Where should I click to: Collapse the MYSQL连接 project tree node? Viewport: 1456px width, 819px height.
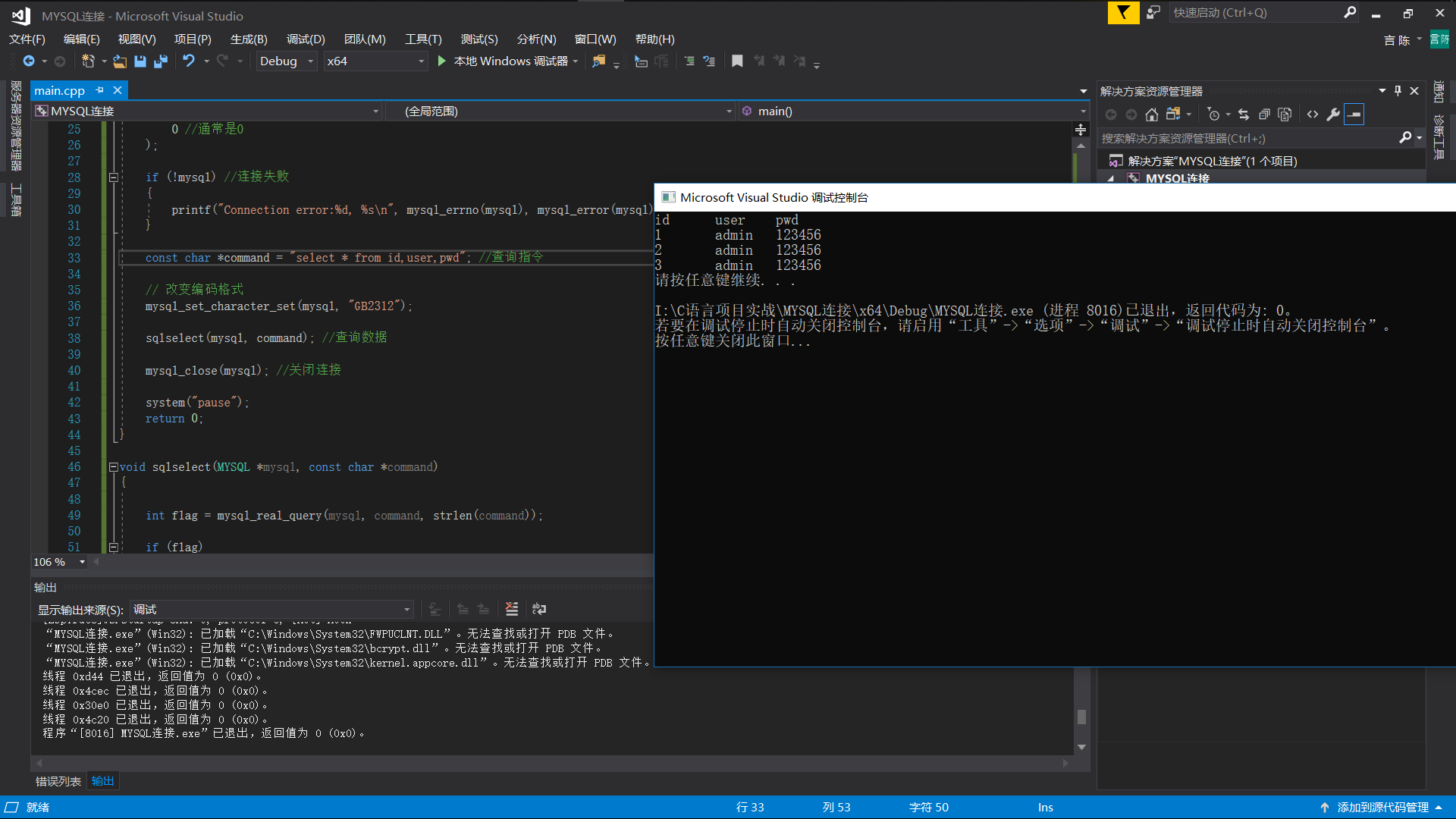click(1111, 179)
